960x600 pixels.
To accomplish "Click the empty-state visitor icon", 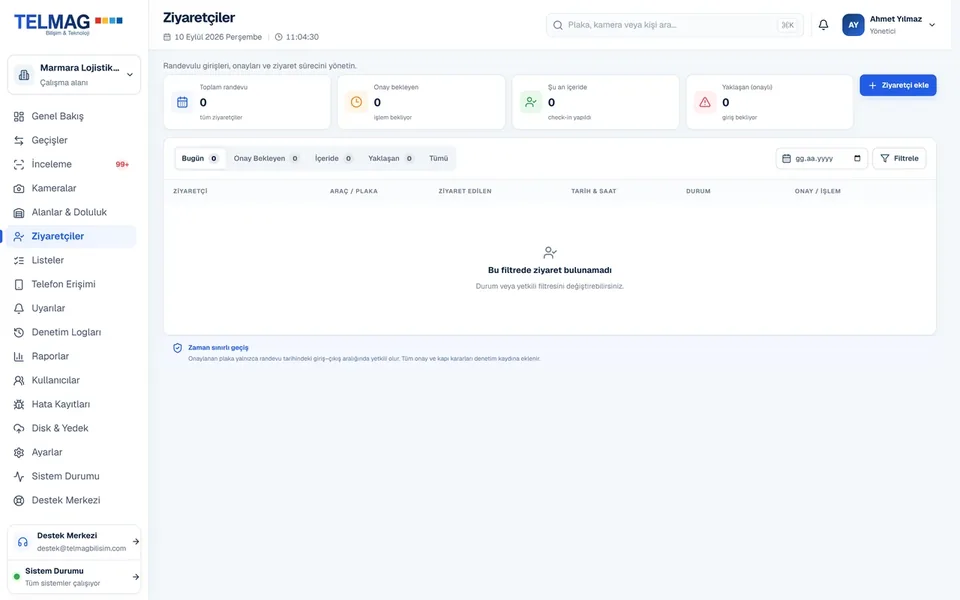I will 550,252.
